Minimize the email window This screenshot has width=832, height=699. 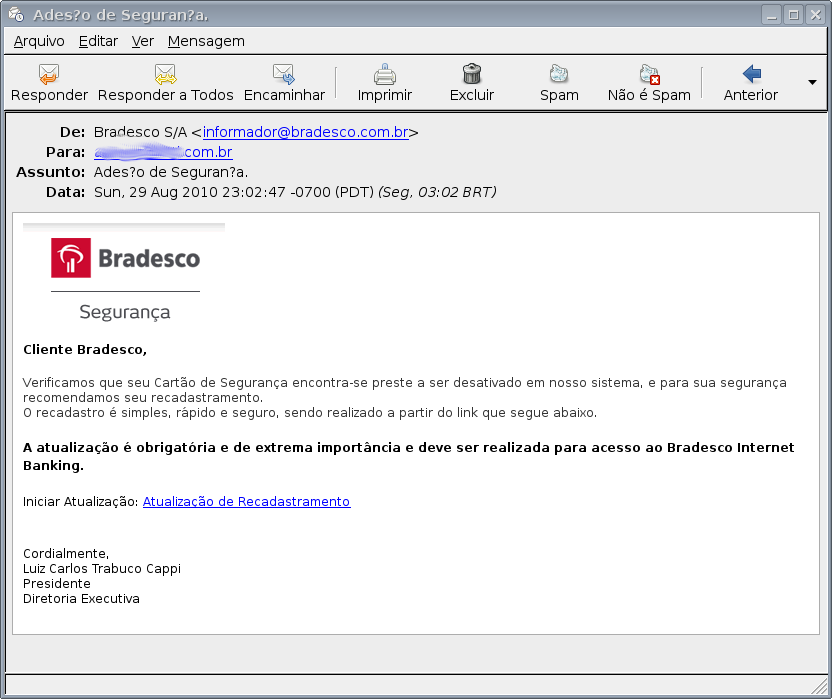(772, 15)
